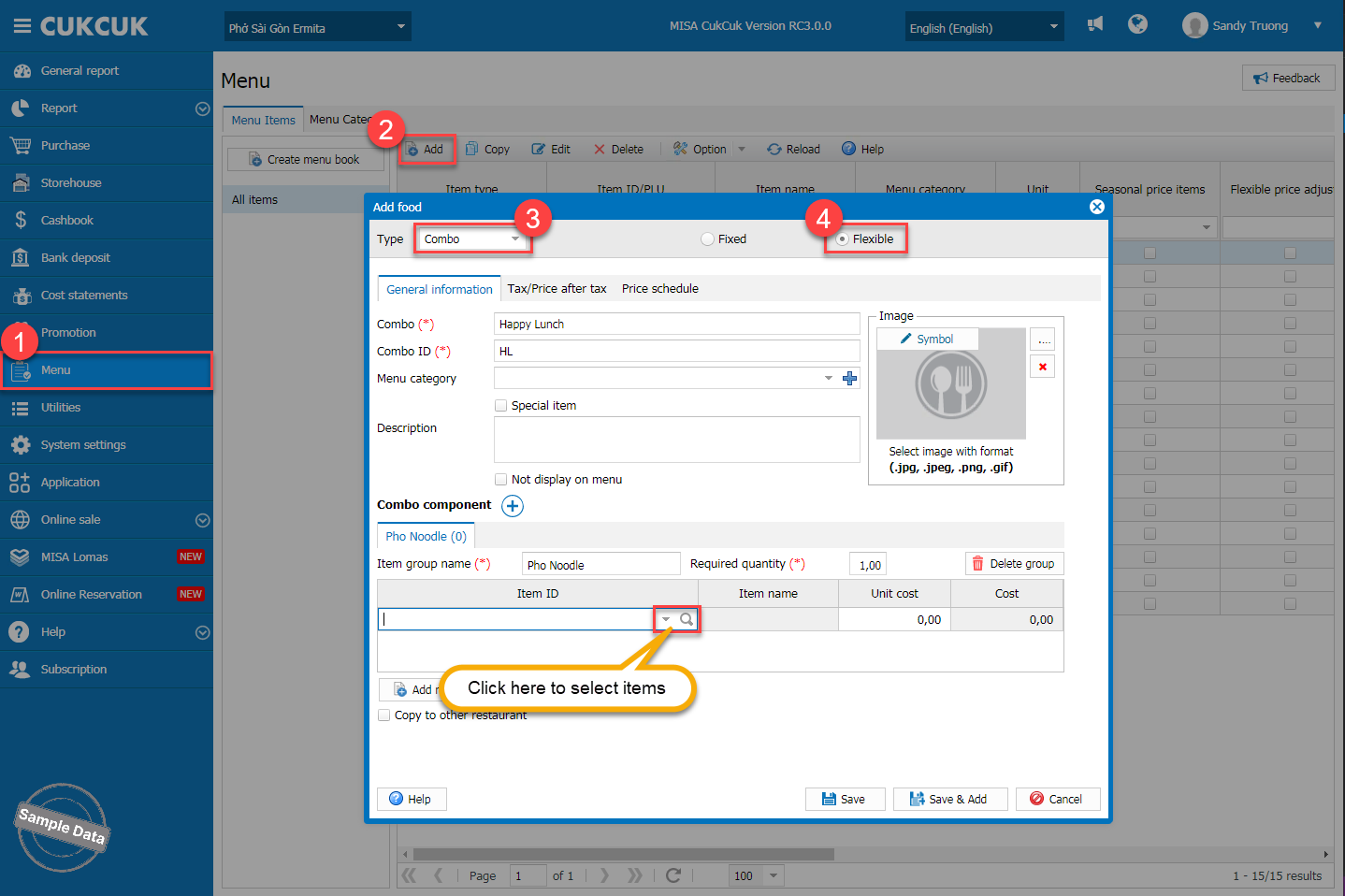Click the plus icon beside Combo component
Image resolution: width=1345 pixels, height=896 pixels.
coord(513,506)
